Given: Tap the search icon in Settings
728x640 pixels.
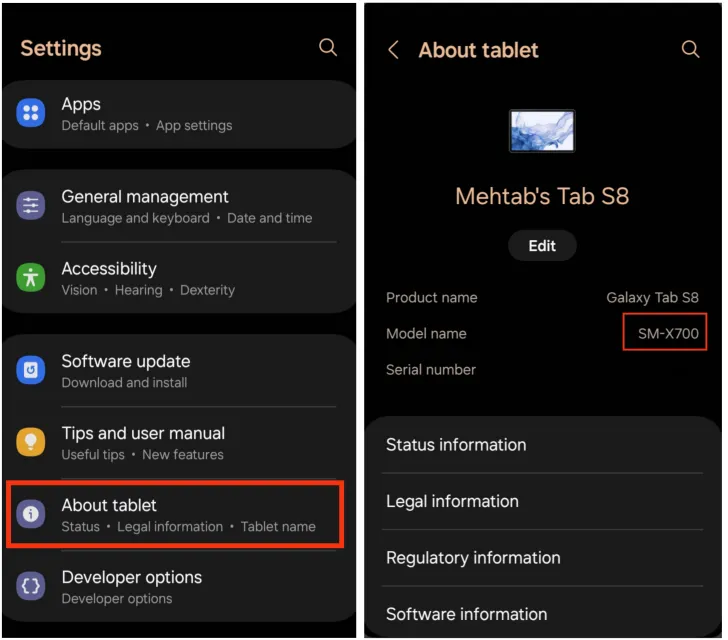Looking at the screenshot, I should 328,47.
